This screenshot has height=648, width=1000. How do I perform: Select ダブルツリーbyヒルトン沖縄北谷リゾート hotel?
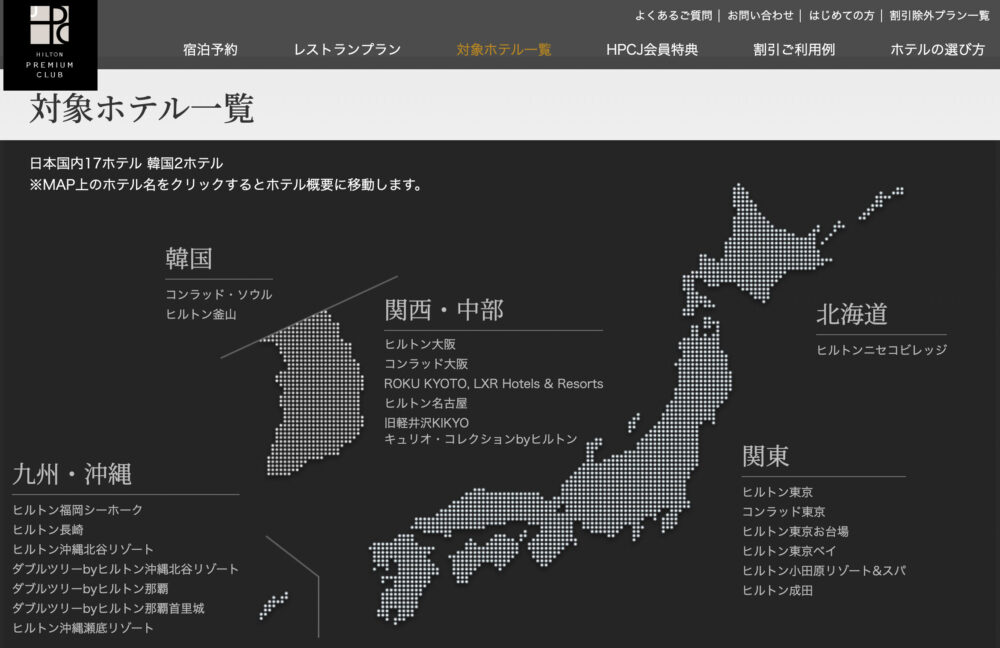(125, 569)
